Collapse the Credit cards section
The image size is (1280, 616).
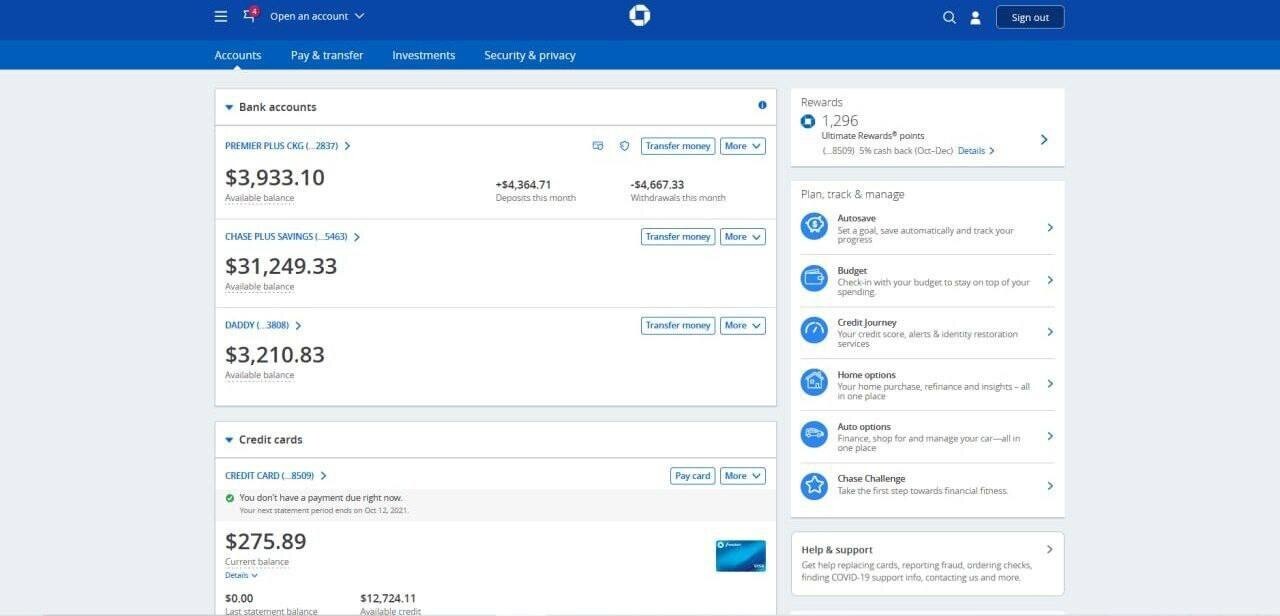229,440
